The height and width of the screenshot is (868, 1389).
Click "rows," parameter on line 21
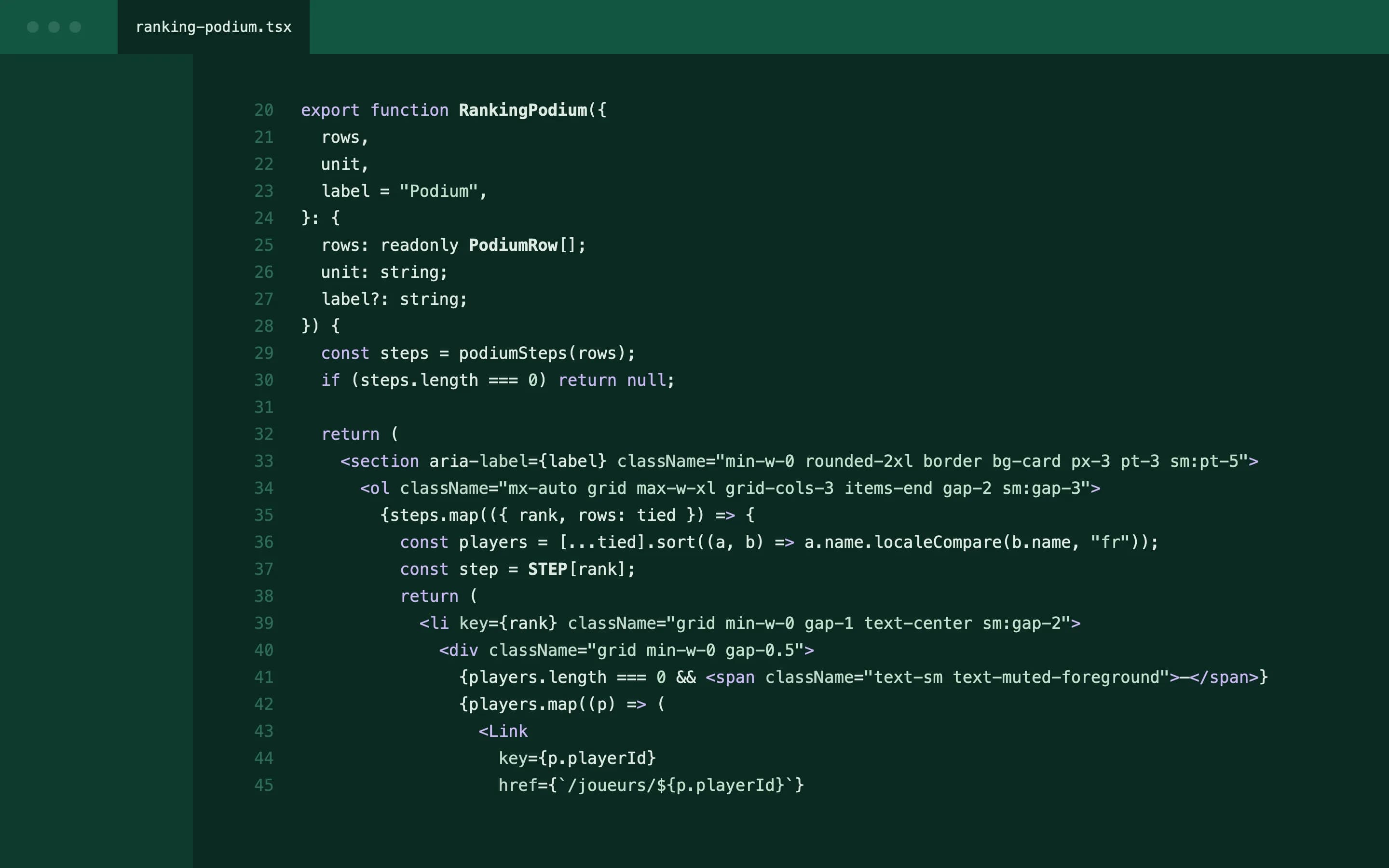345,137
